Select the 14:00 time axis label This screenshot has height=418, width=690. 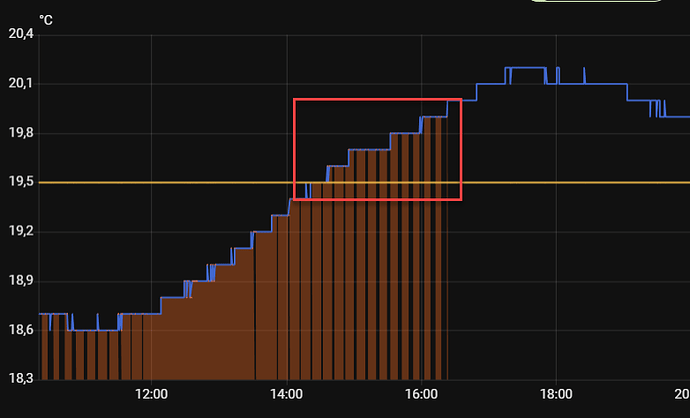click(x=287, y=393)
